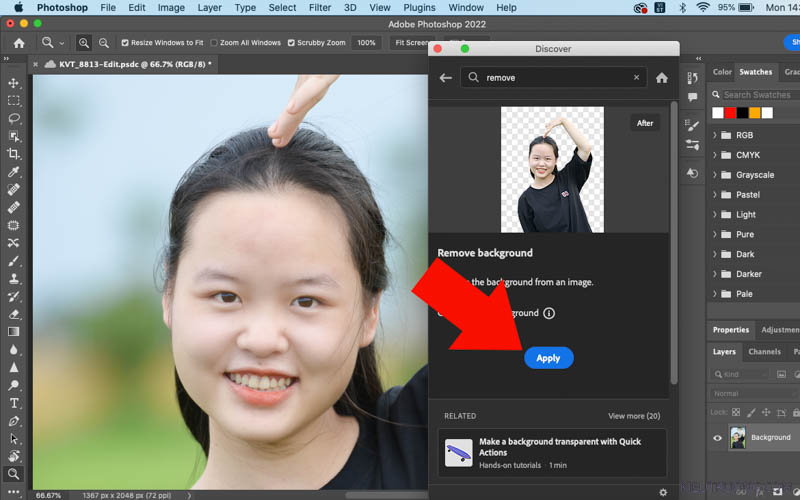This screenshot has height=500, width=800.
Task: Expand the Grayscale swatch folder
Action: pos(715,175)
